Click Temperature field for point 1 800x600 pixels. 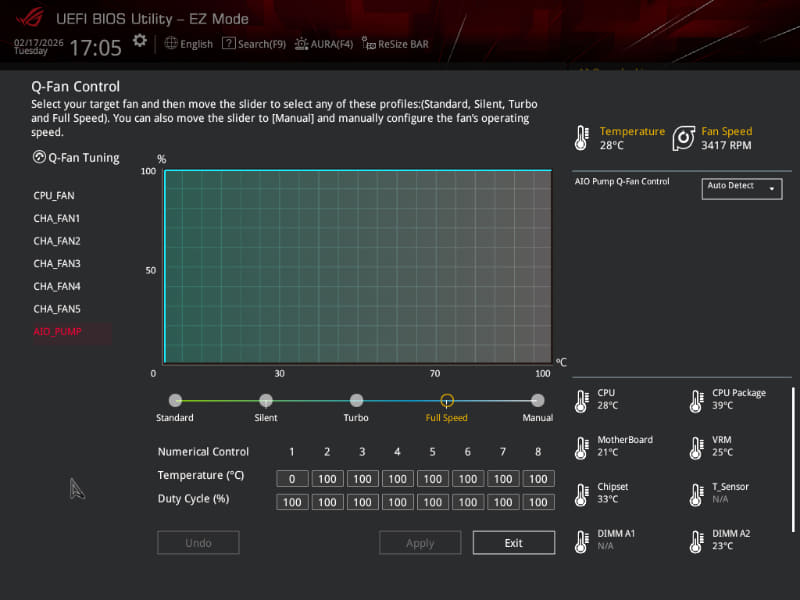pyautogui.click(x=292, y=479)
